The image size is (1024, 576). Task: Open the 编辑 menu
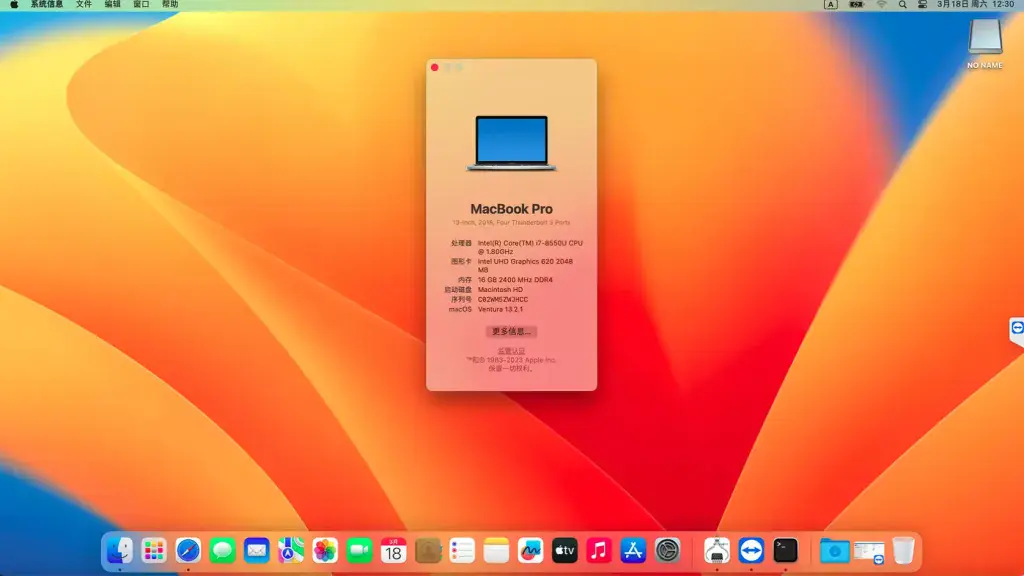coord(113,5)
